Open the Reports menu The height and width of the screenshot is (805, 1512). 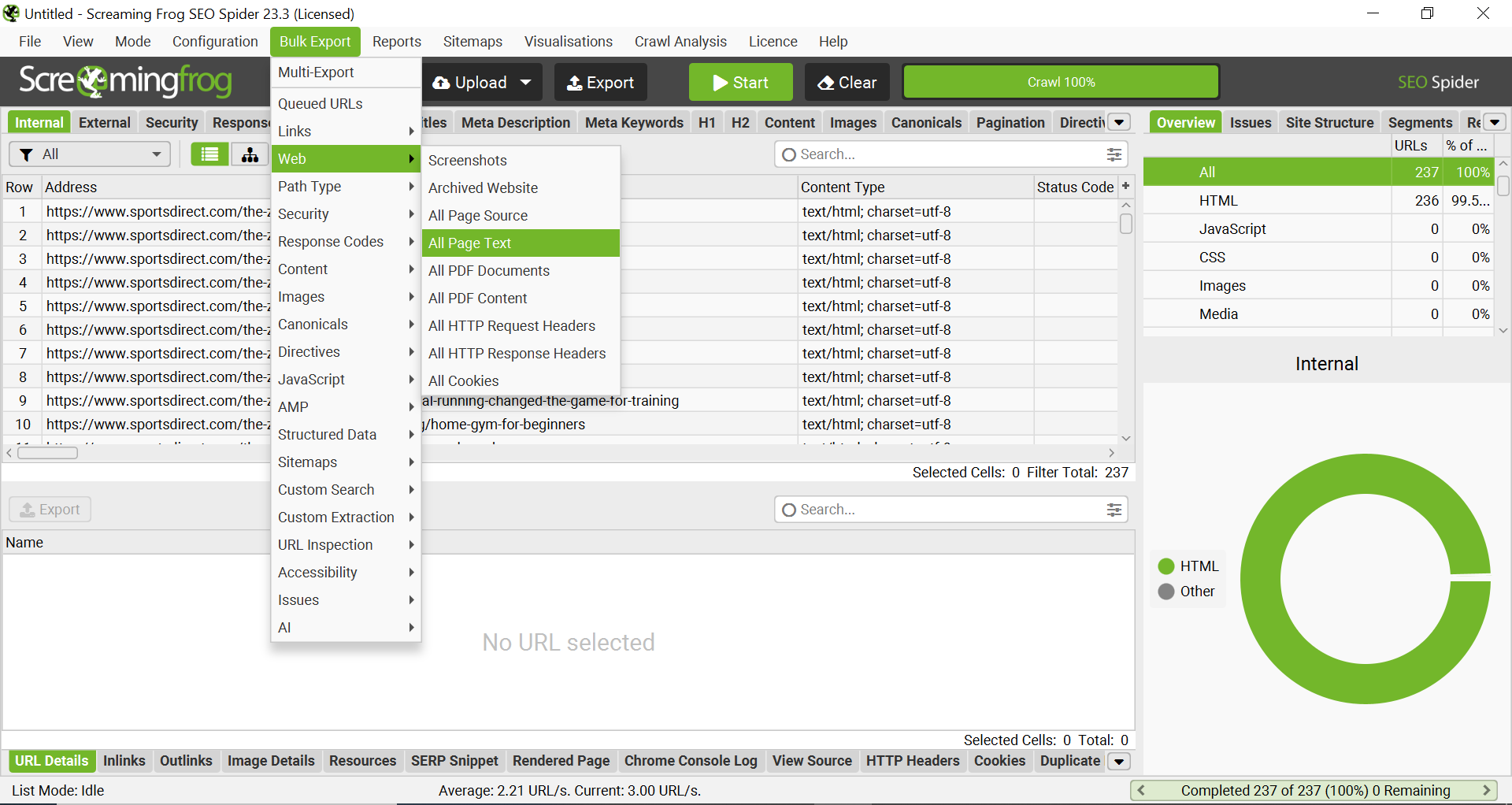pos(397,41)
